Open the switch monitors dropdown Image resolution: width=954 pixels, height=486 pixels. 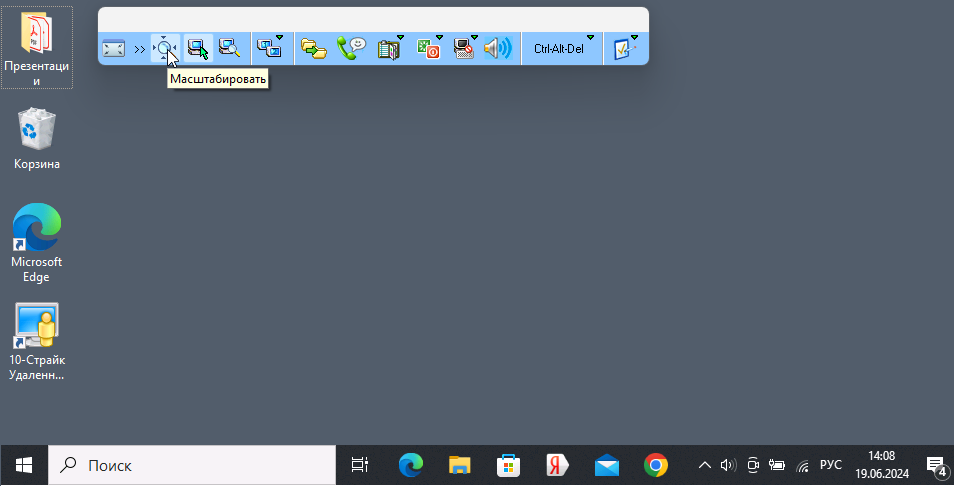[x=270, y=47]
